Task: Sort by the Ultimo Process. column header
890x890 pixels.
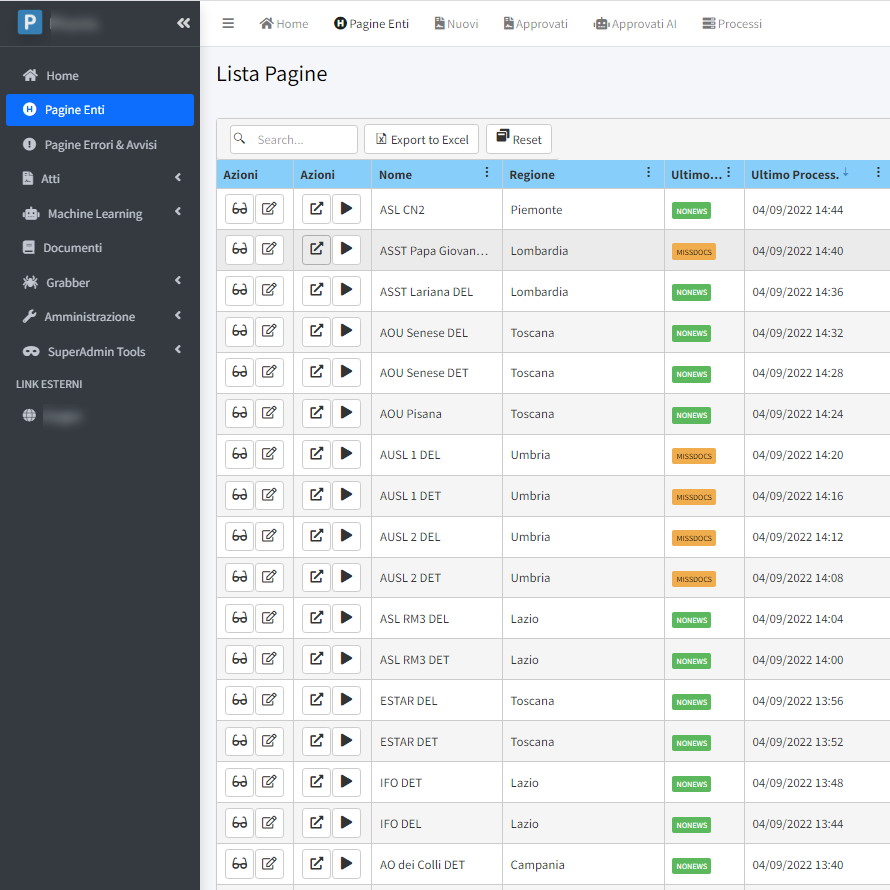Action: coord(795,174)
